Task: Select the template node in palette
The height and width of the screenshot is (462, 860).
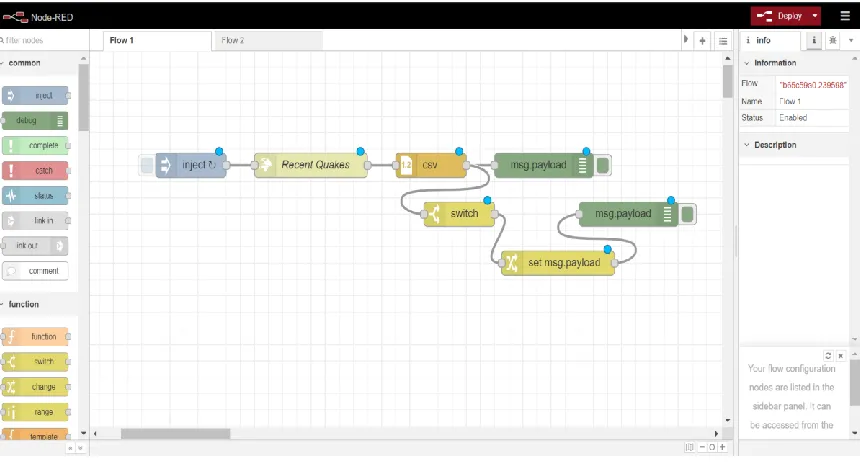Action: click(36, 435)
